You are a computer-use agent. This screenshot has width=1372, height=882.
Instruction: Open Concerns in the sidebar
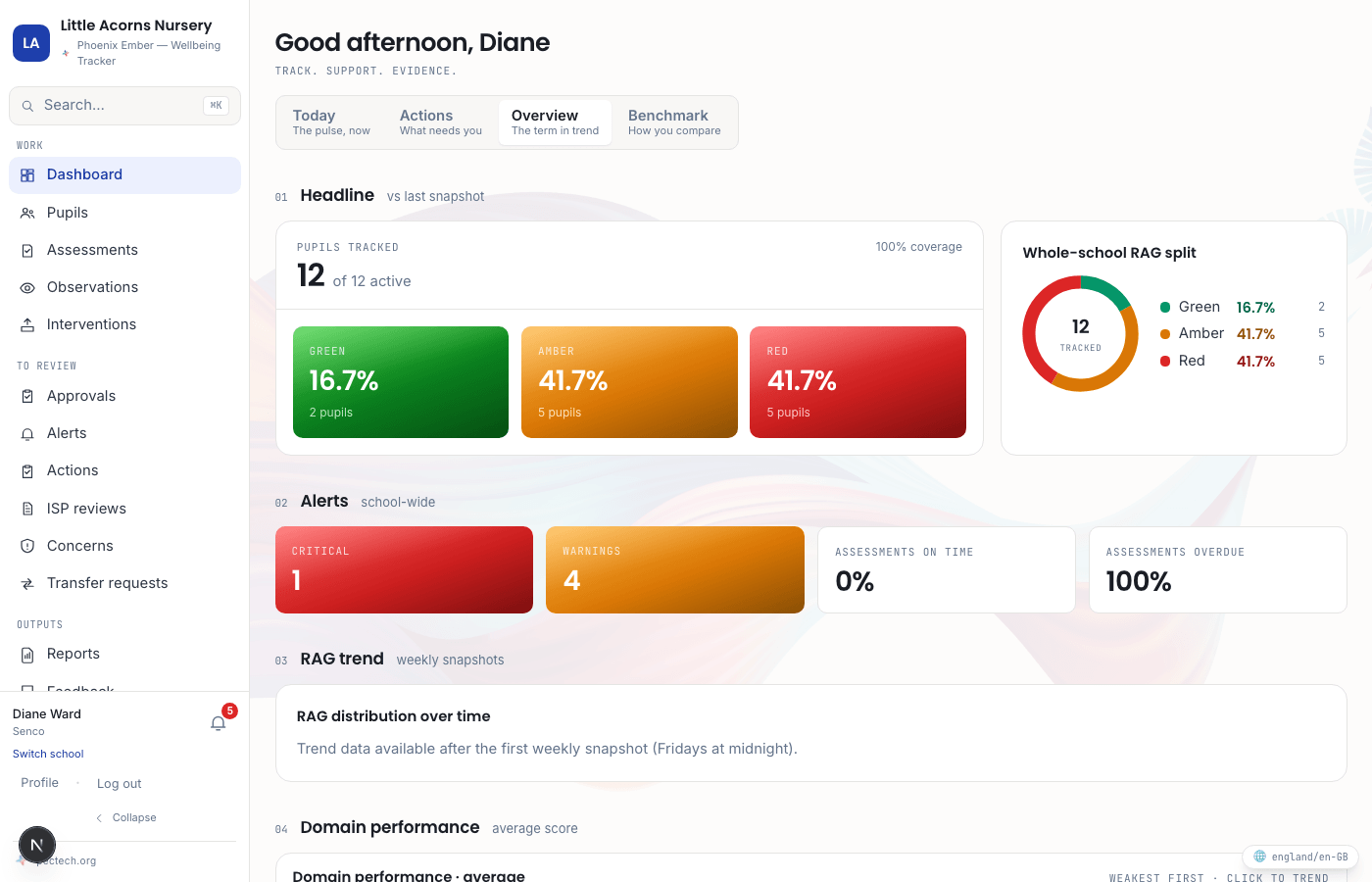(x=124, y=546)
